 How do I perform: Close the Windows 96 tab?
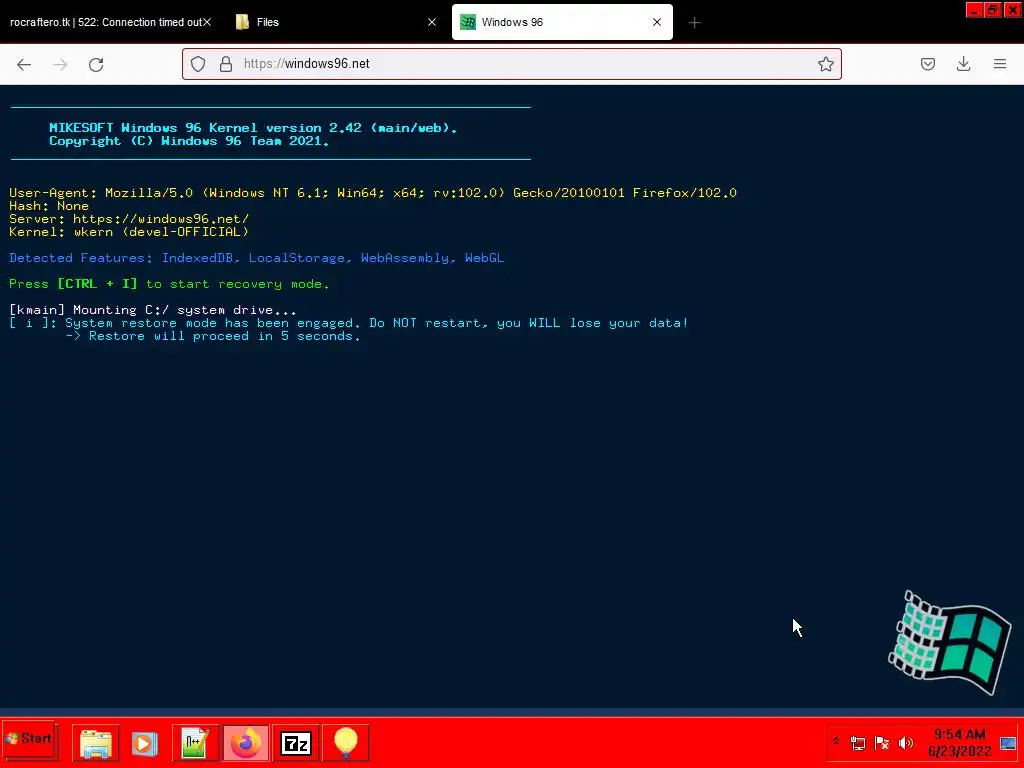tap(657, 22)
